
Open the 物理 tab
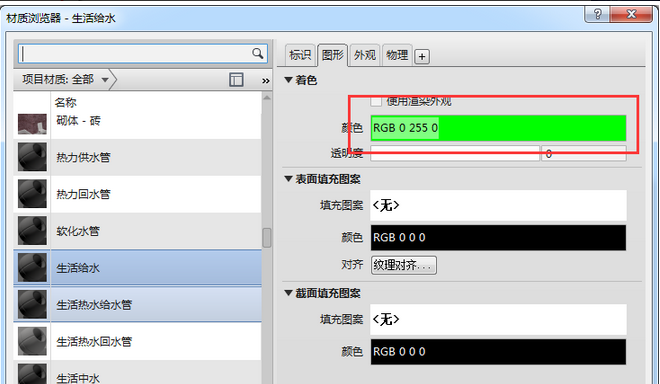pos(397,55)
